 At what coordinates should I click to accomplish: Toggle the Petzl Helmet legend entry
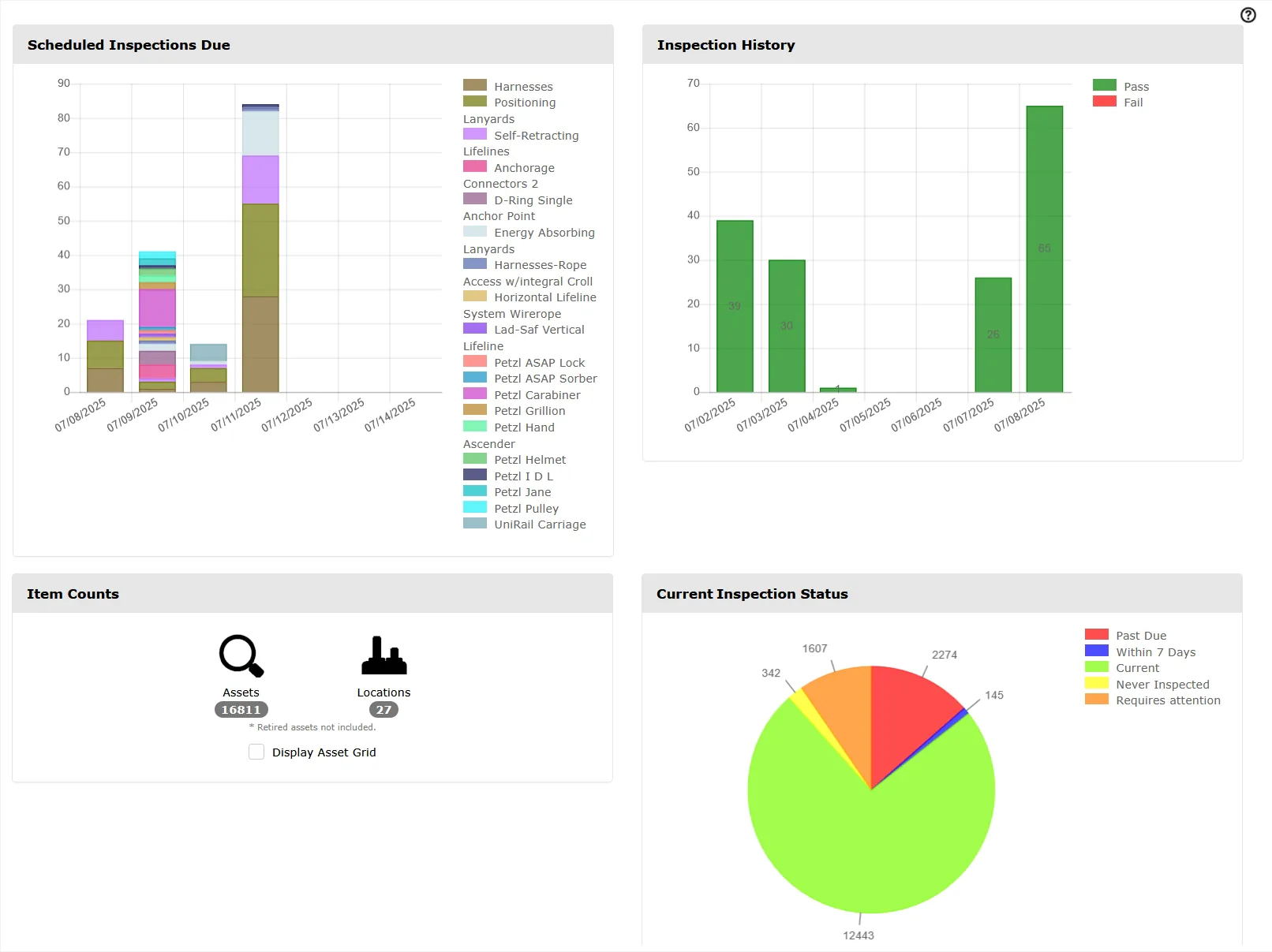(x=514, y=459)
